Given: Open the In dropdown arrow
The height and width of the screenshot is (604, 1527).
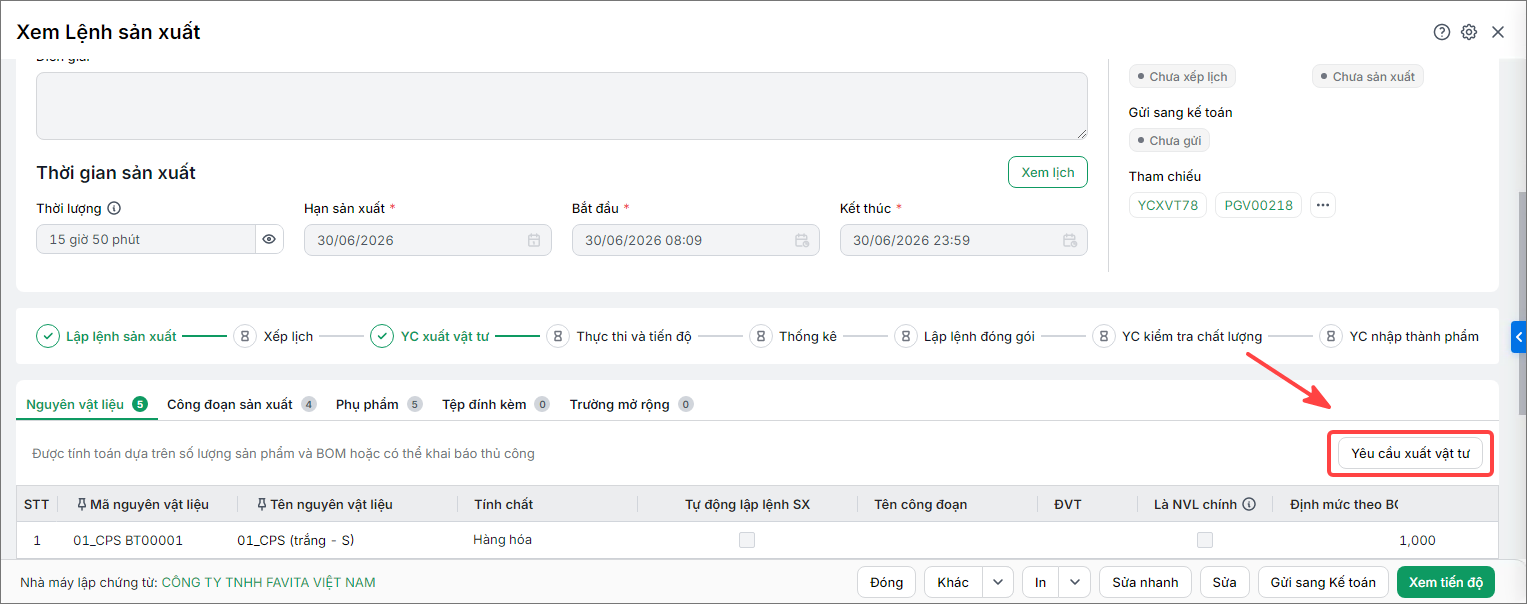Looking at the screenshot, I should (1075, 582).
